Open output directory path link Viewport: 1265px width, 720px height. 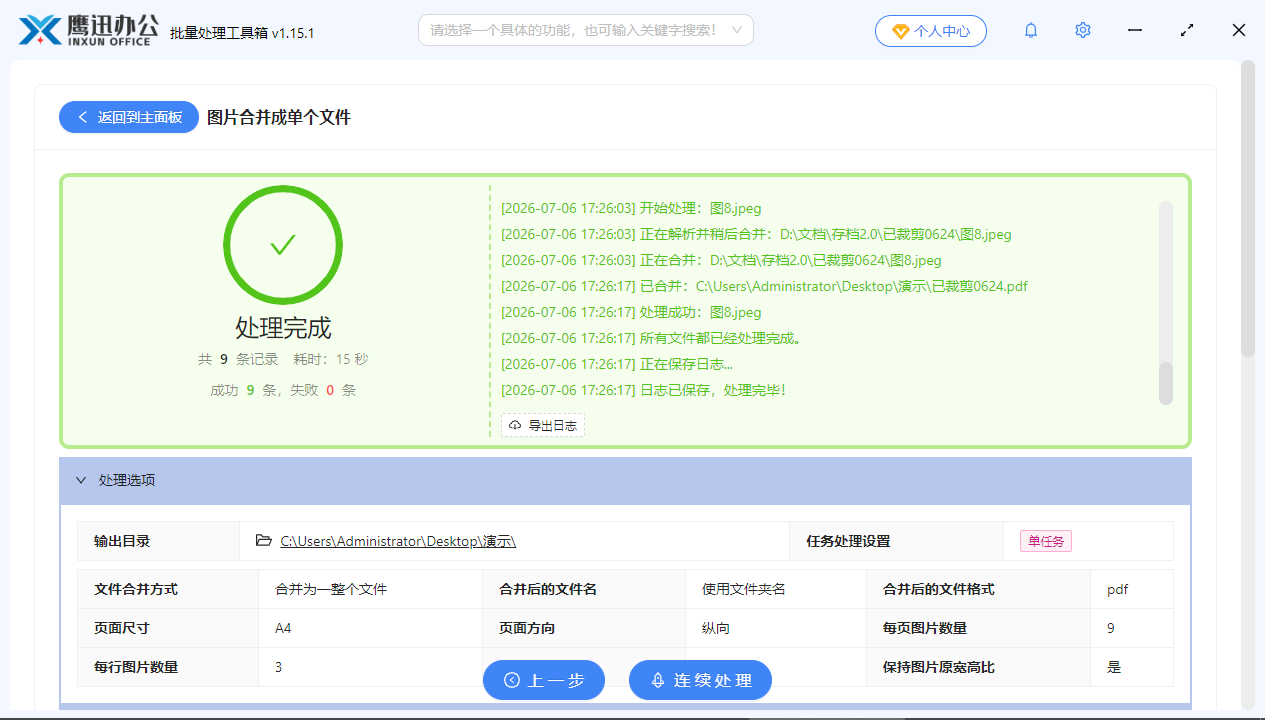point(398,541)
